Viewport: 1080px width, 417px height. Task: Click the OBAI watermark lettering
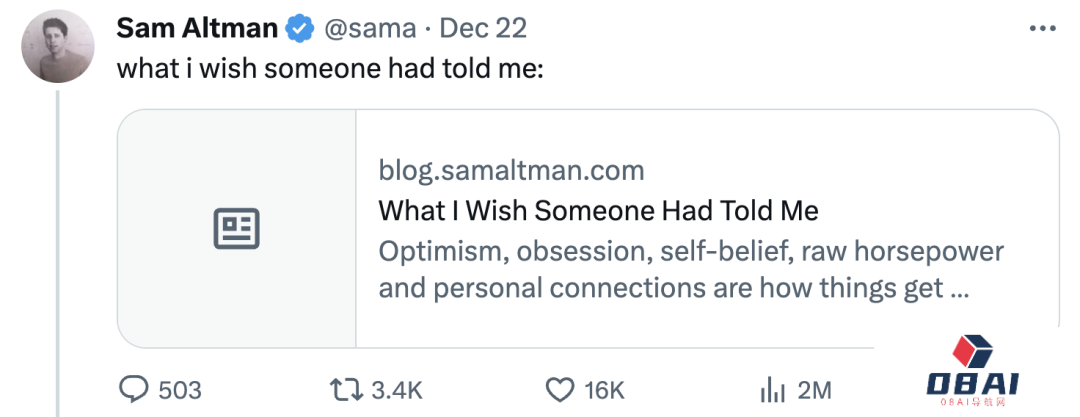[x=971, y=386]
